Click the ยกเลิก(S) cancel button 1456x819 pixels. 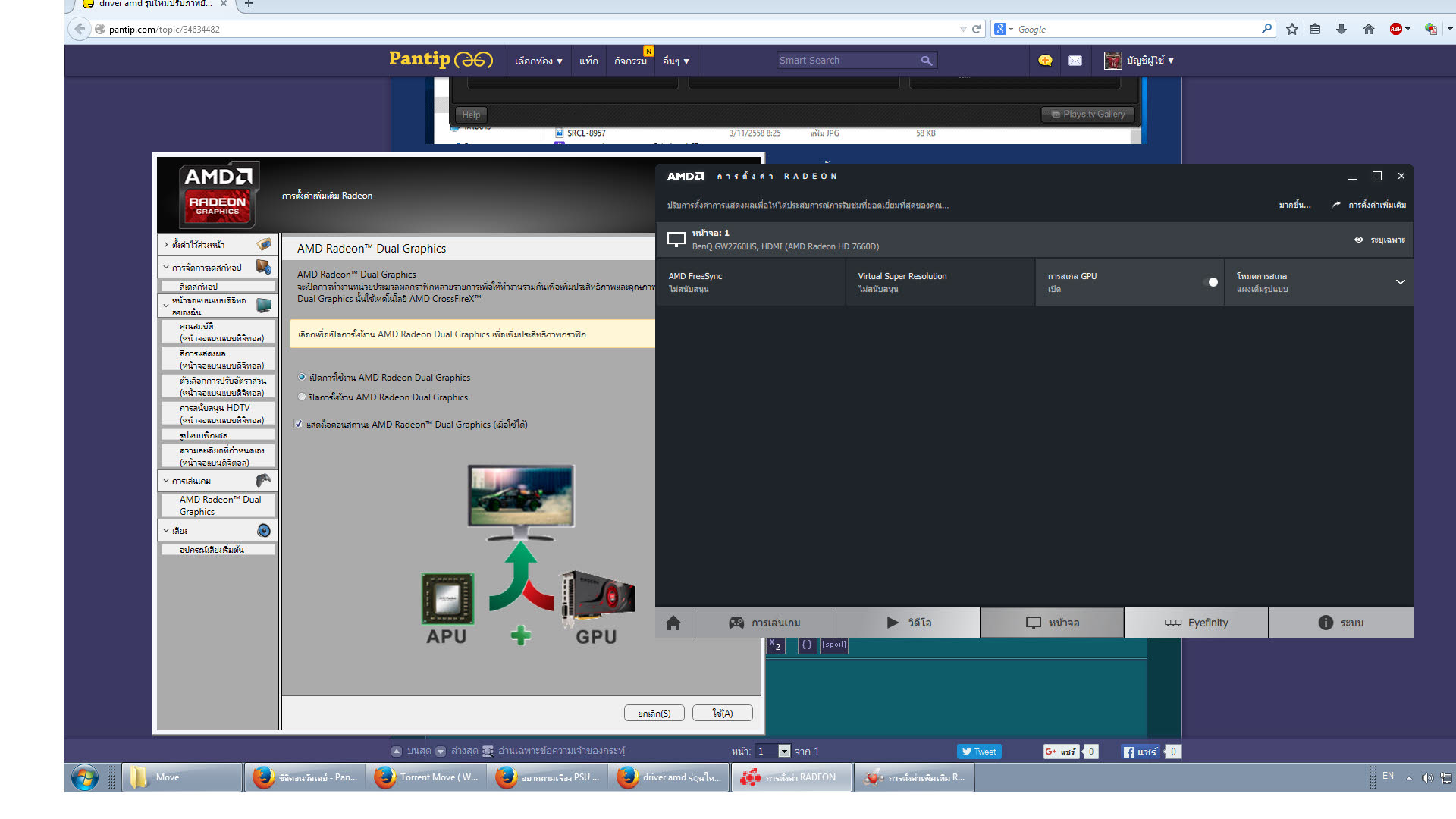(x=654, y=713)
